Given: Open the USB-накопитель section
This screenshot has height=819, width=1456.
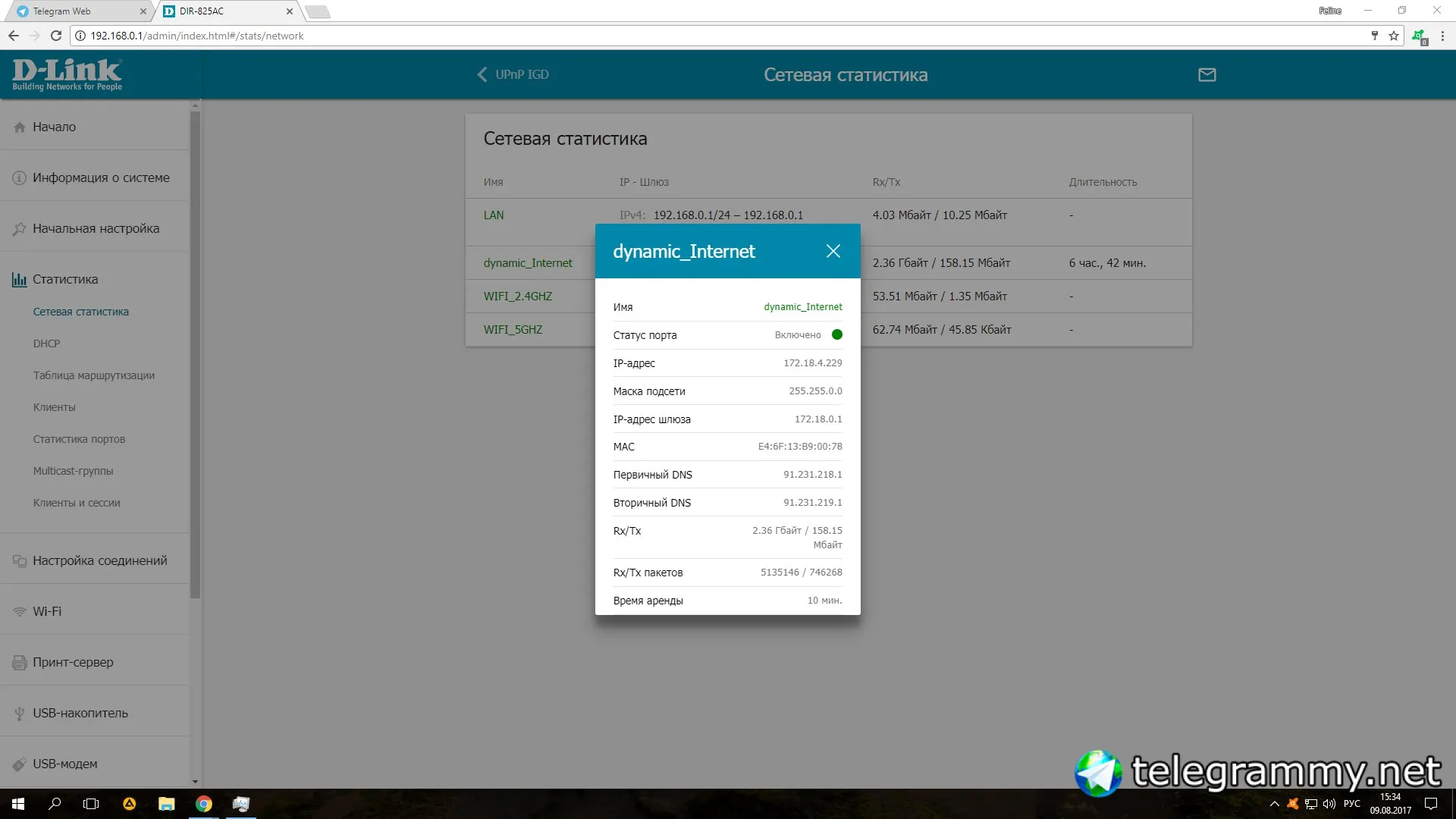Looking at the screenshot, I should pos(80,713).
